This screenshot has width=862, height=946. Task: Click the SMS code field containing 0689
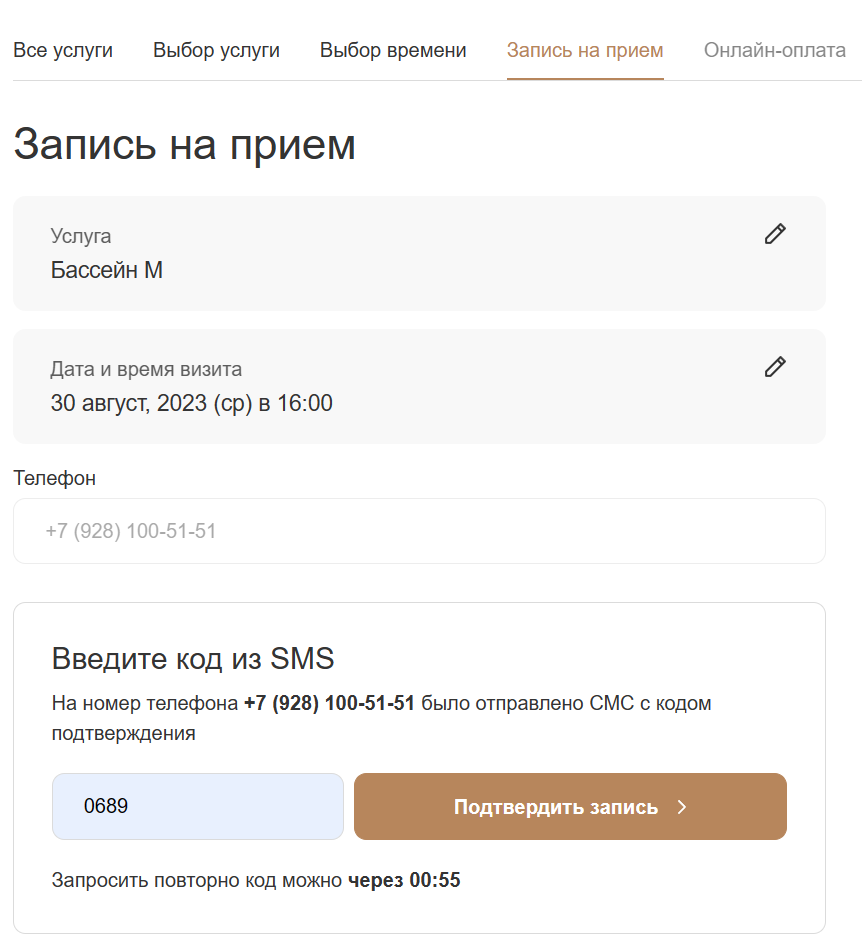tap(198, 806)
